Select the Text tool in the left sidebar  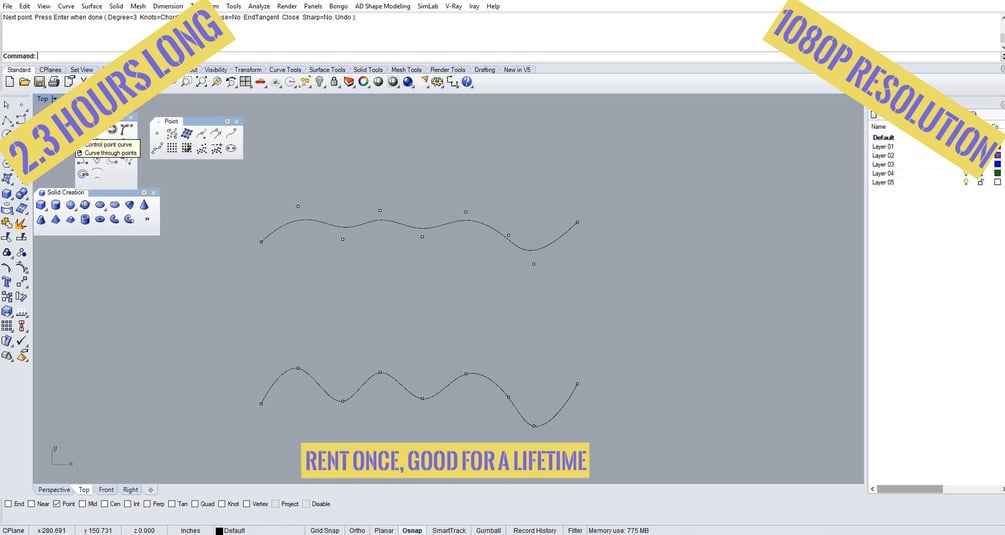7,282
